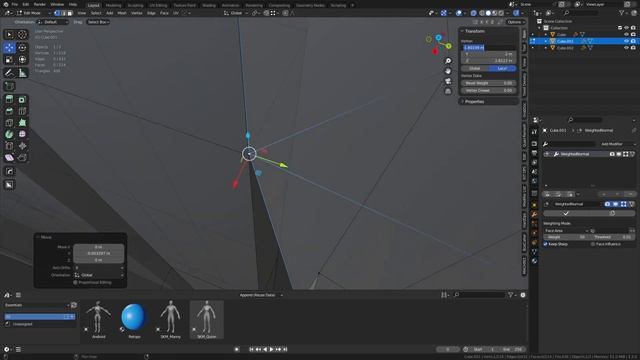Select the Add Cube tool
Image resolution: width=640 pixels, height=360 pixels.
tap(9, 86)
